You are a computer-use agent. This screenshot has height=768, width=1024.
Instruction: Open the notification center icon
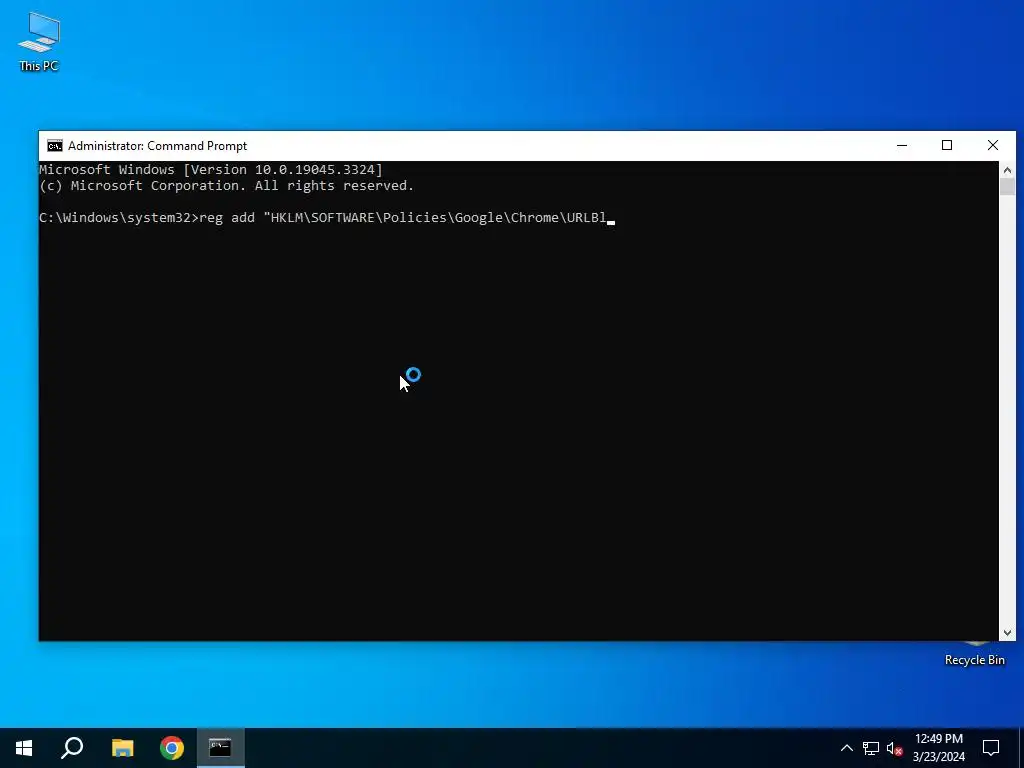991,748
